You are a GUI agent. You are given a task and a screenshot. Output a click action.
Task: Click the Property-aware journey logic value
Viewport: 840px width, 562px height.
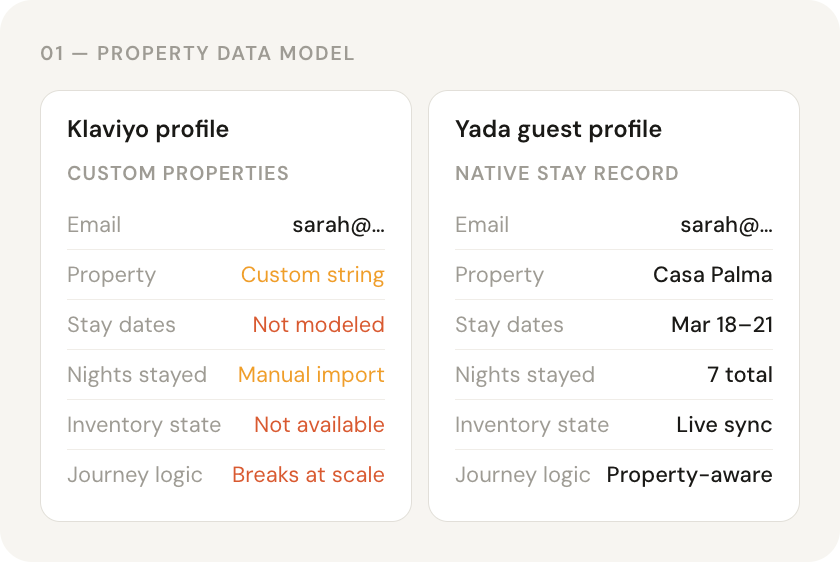pos(689,475)
